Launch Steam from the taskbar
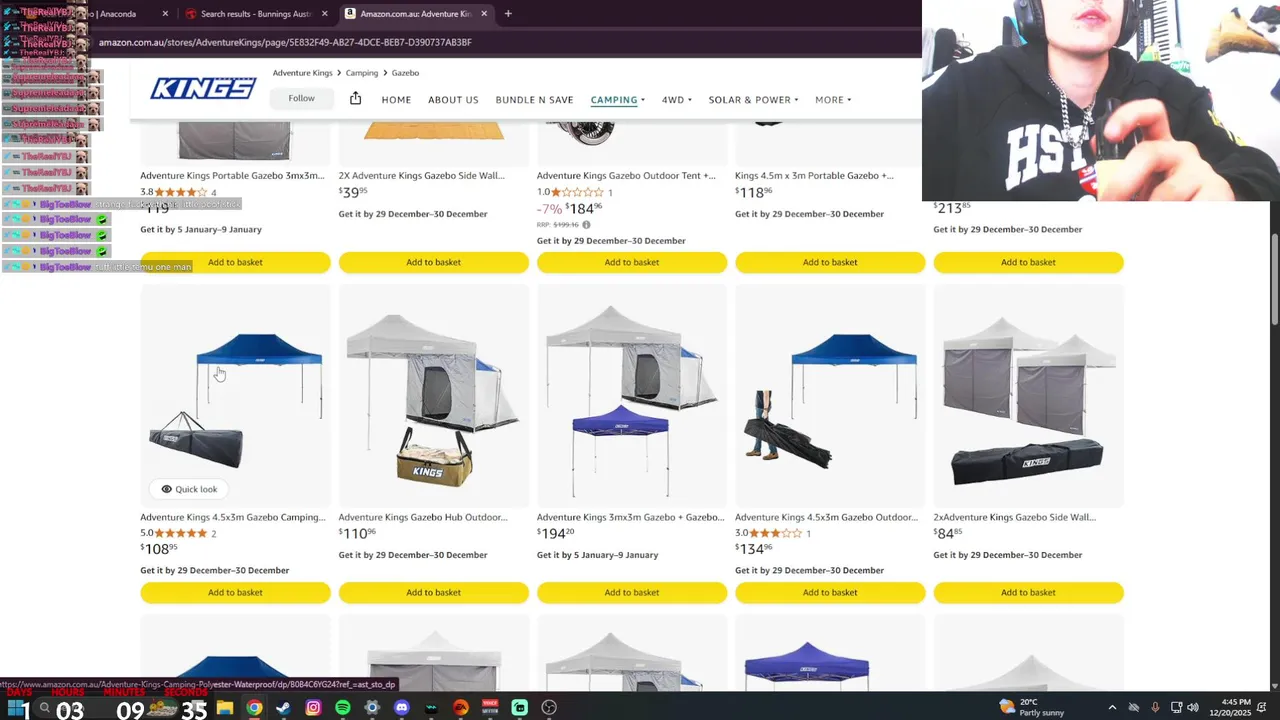Viewport: 1280px width, 720px height. click(284, 707)
